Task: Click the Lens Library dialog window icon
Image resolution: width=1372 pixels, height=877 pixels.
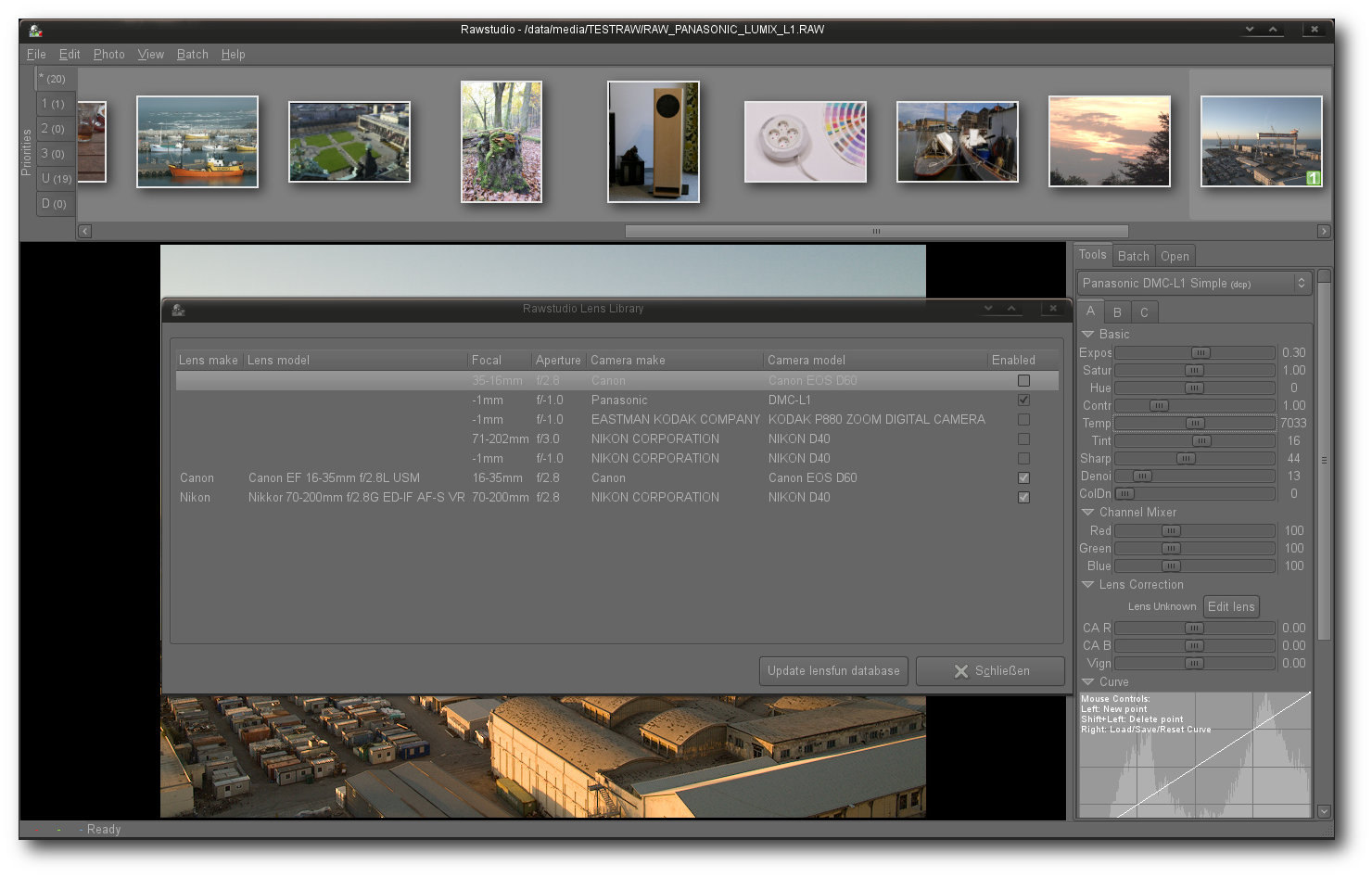Action: pyautogui.click(x=178, y=309)
